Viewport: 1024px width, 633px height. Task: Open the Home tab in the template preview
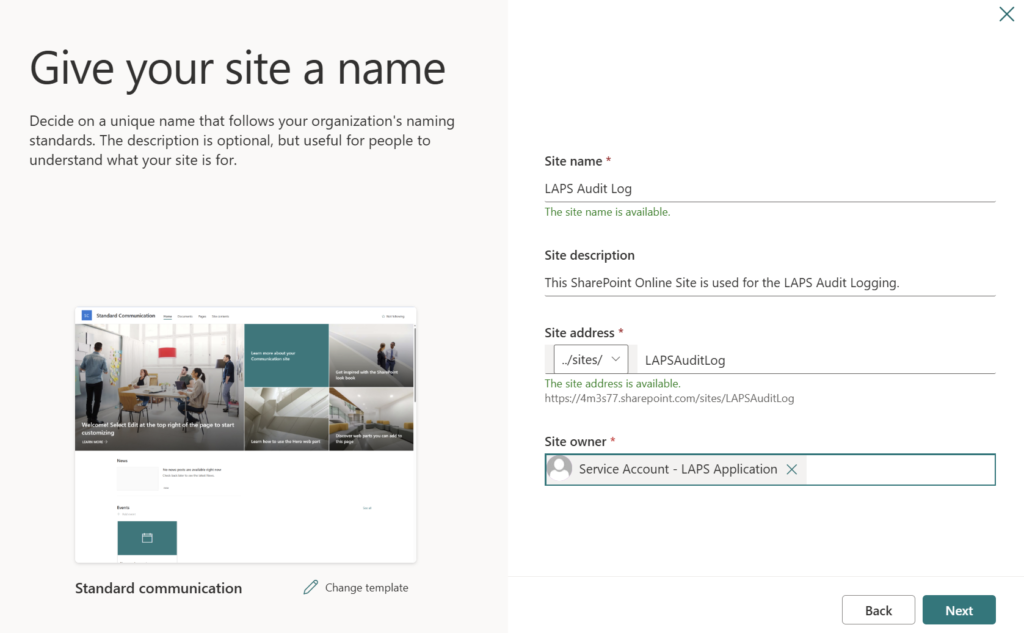click(x=167, y=316)
